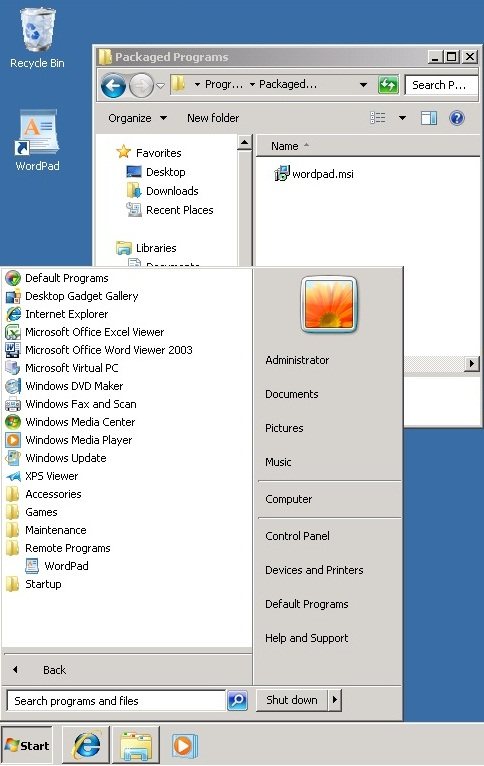The width and height of the screenshot is (484, 766).
Task: Open the address bar history dropdown
Action: point(363,85)
